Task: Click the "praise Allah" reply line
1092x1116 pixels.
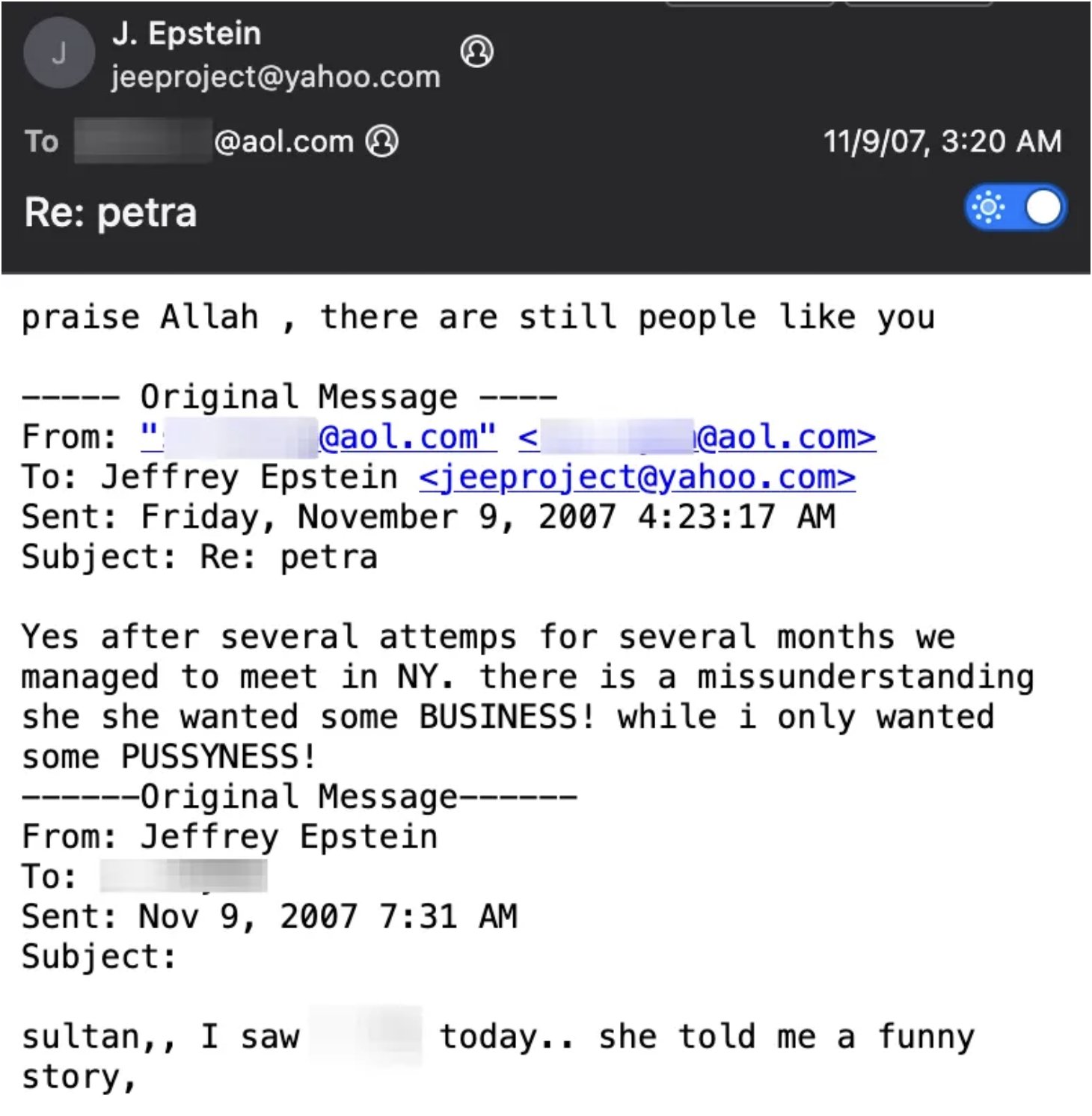Action: pyautogui.click(x=477, y=318)
